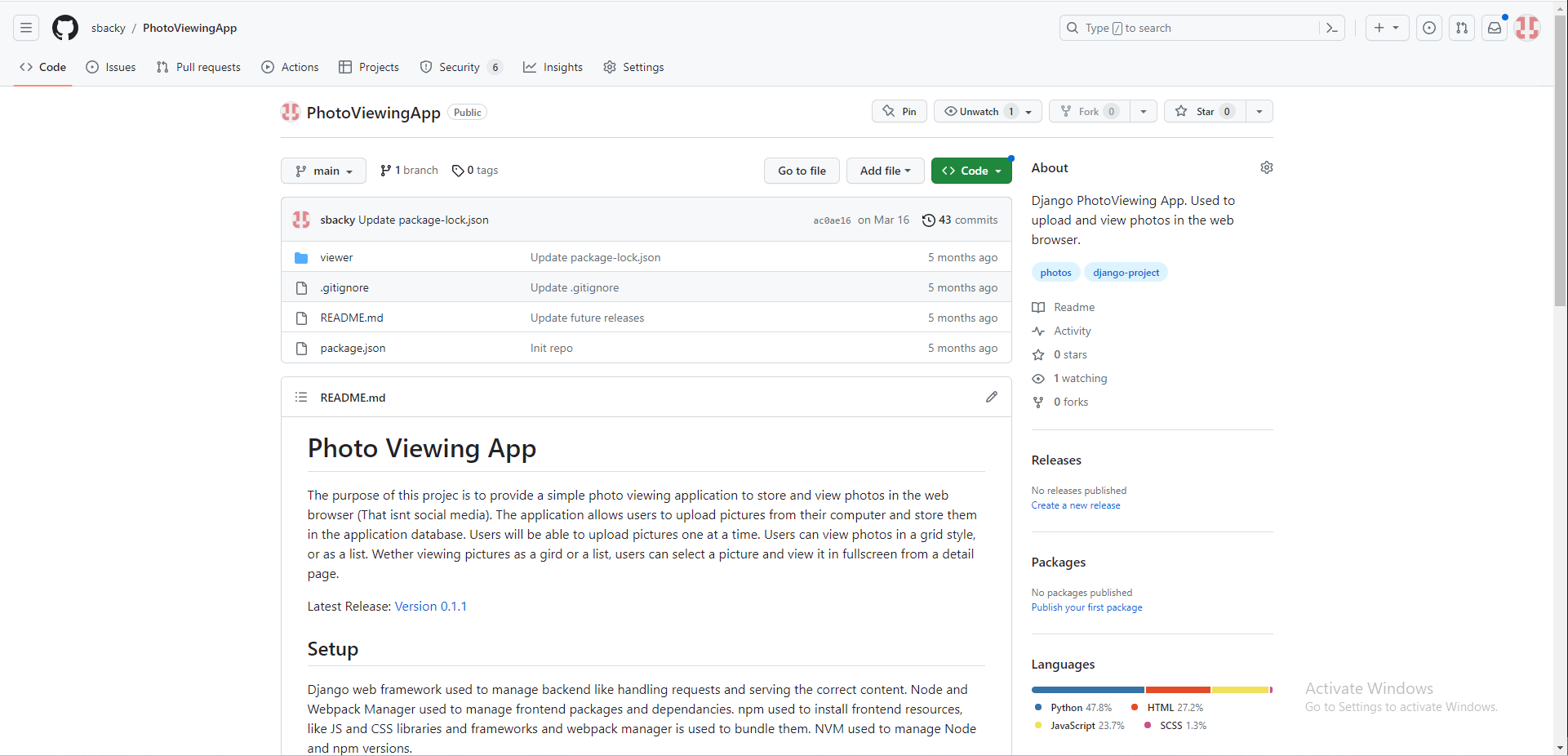View the 0 tags link
The height and width of the screenshot is (756, 1568).
tap(475, 170)
